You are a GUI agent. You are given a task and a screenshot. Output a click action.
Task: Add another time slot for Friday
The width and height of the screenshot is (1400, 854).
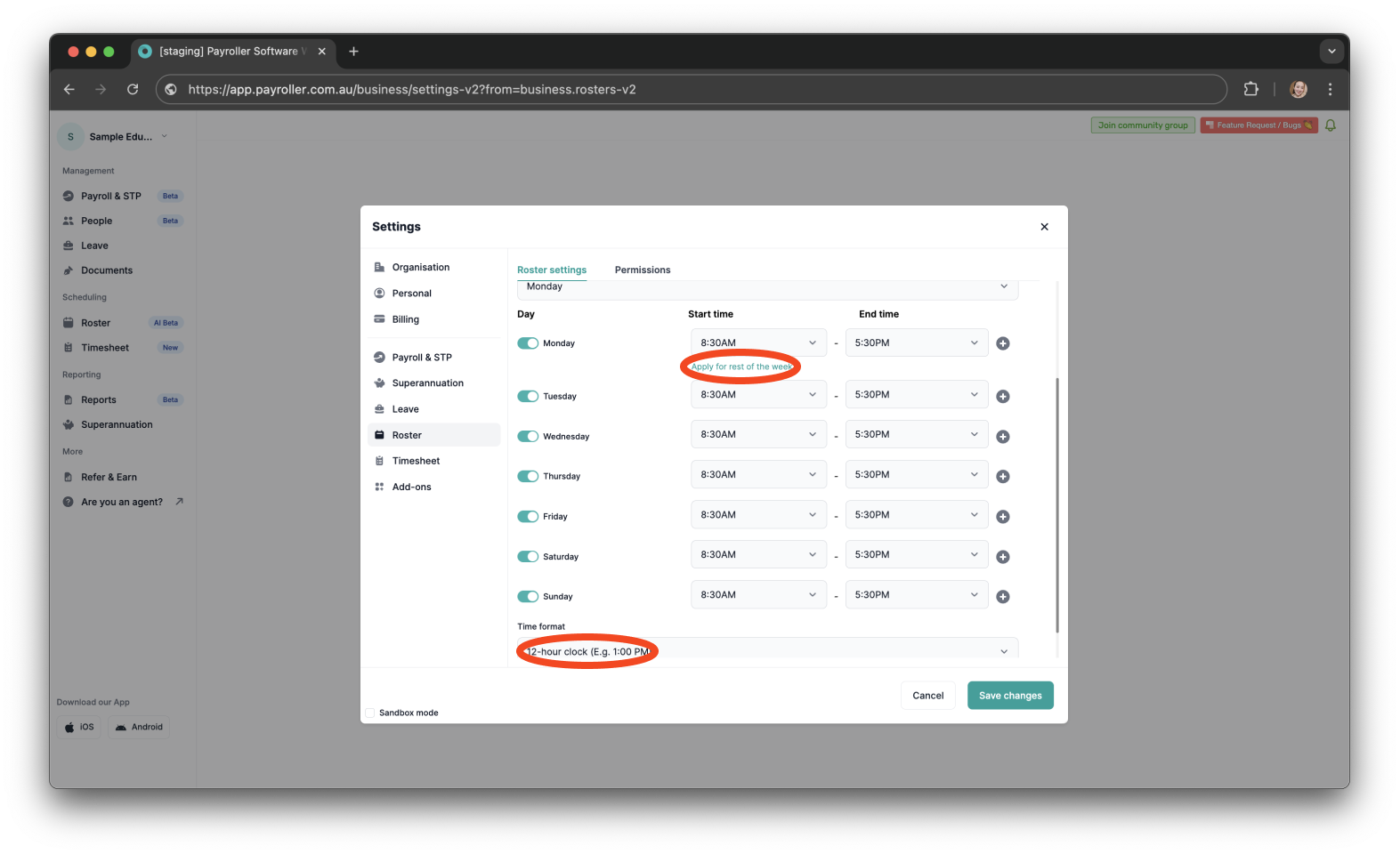click(1003, 517)
